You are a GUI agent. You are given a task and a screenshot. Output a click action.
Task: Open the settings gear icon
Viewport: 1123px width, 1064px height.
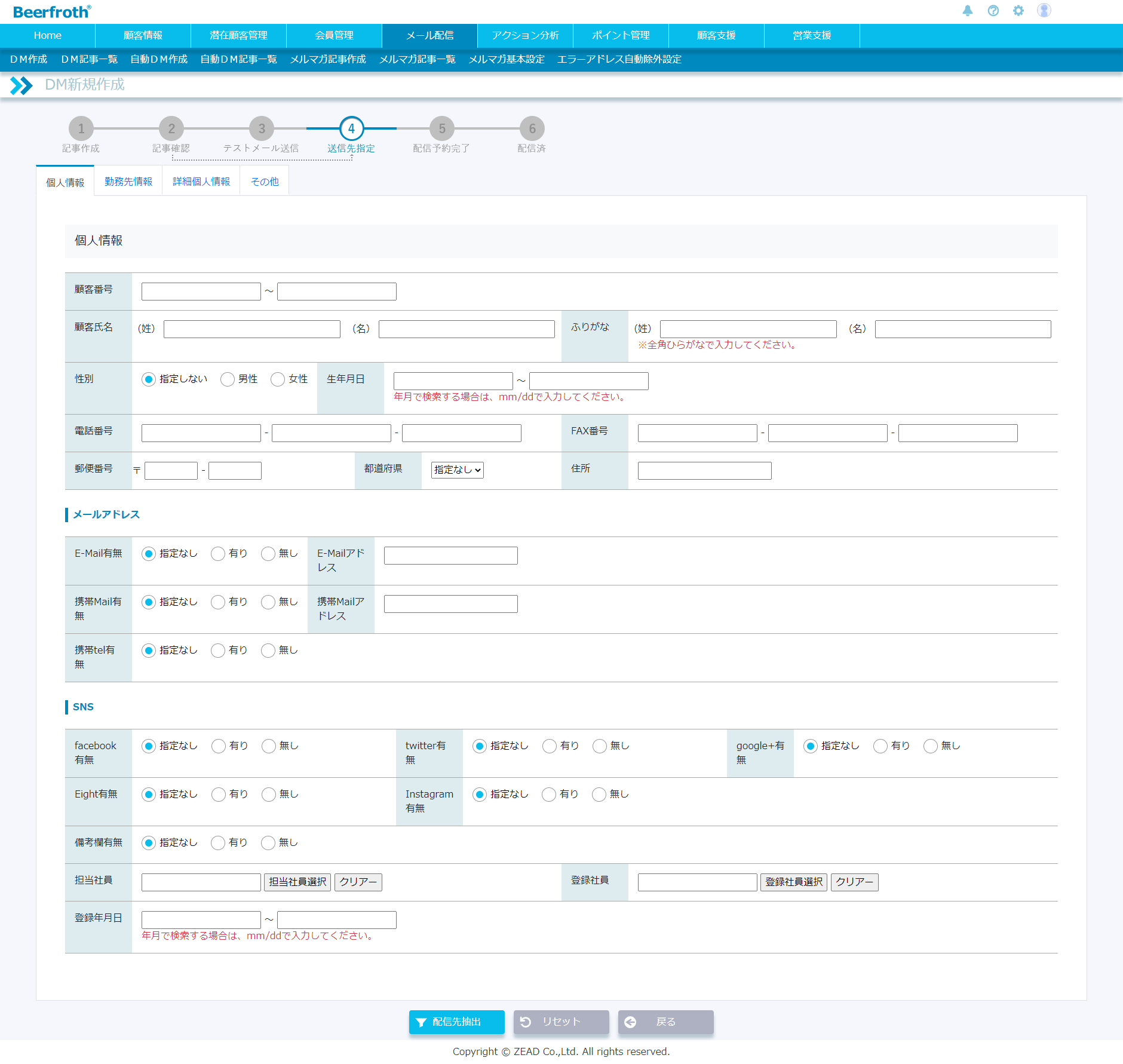point(1018,11)
